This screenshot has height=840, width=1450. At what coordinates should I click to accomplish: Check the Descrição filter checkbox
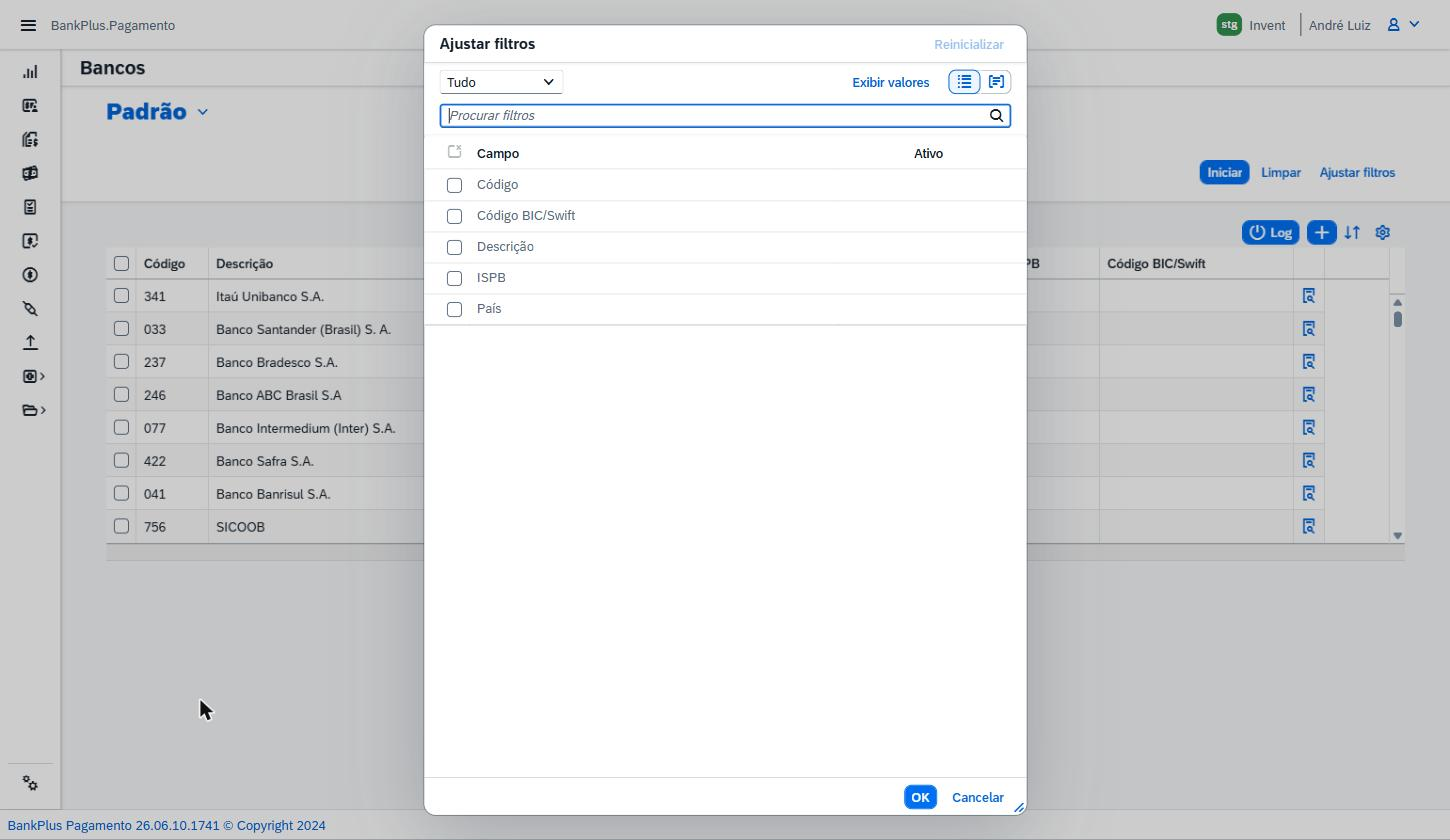[x=454, y=247]
